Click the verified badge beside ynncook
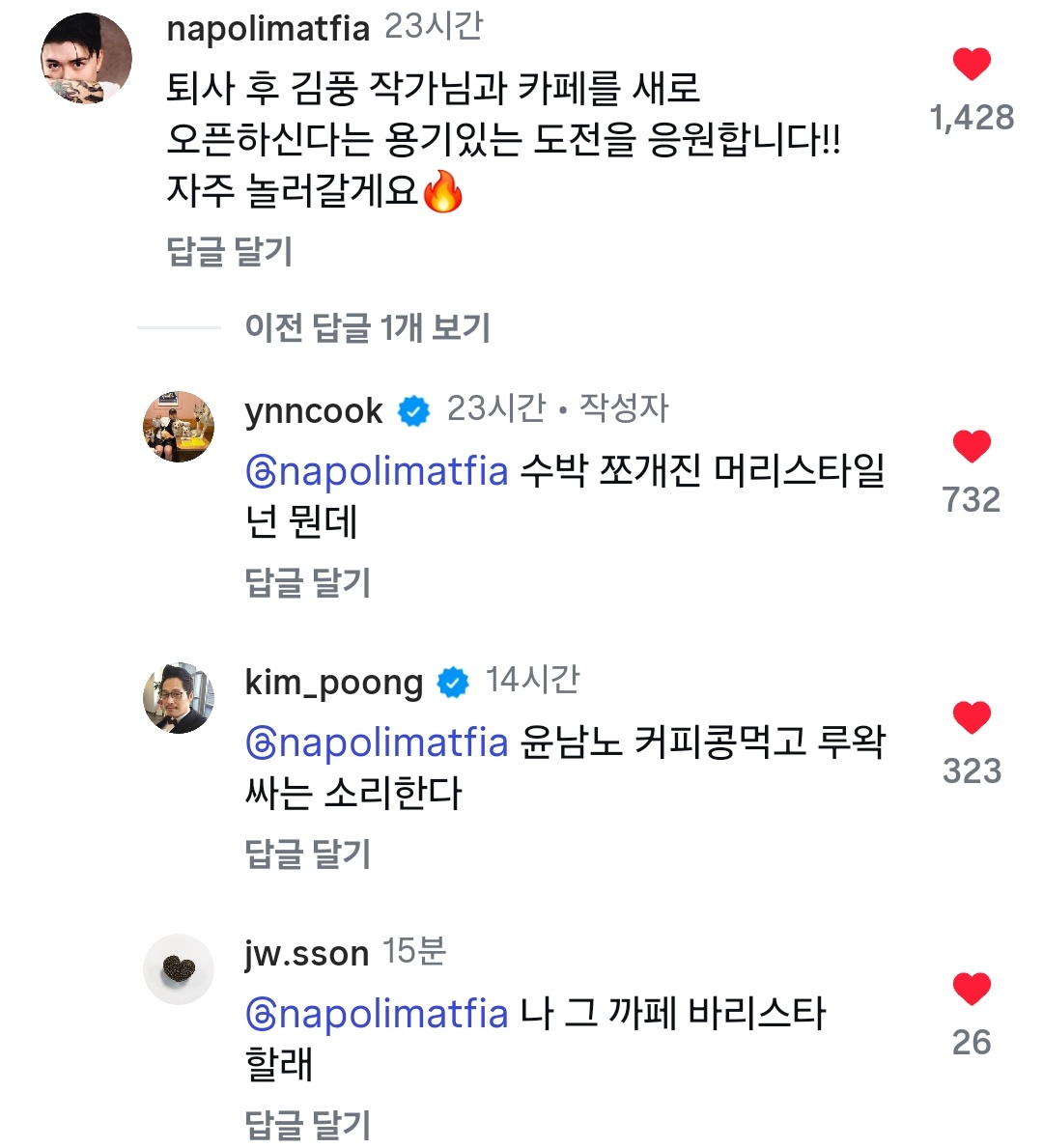1043x1148 pixels. tap(414, 411)
